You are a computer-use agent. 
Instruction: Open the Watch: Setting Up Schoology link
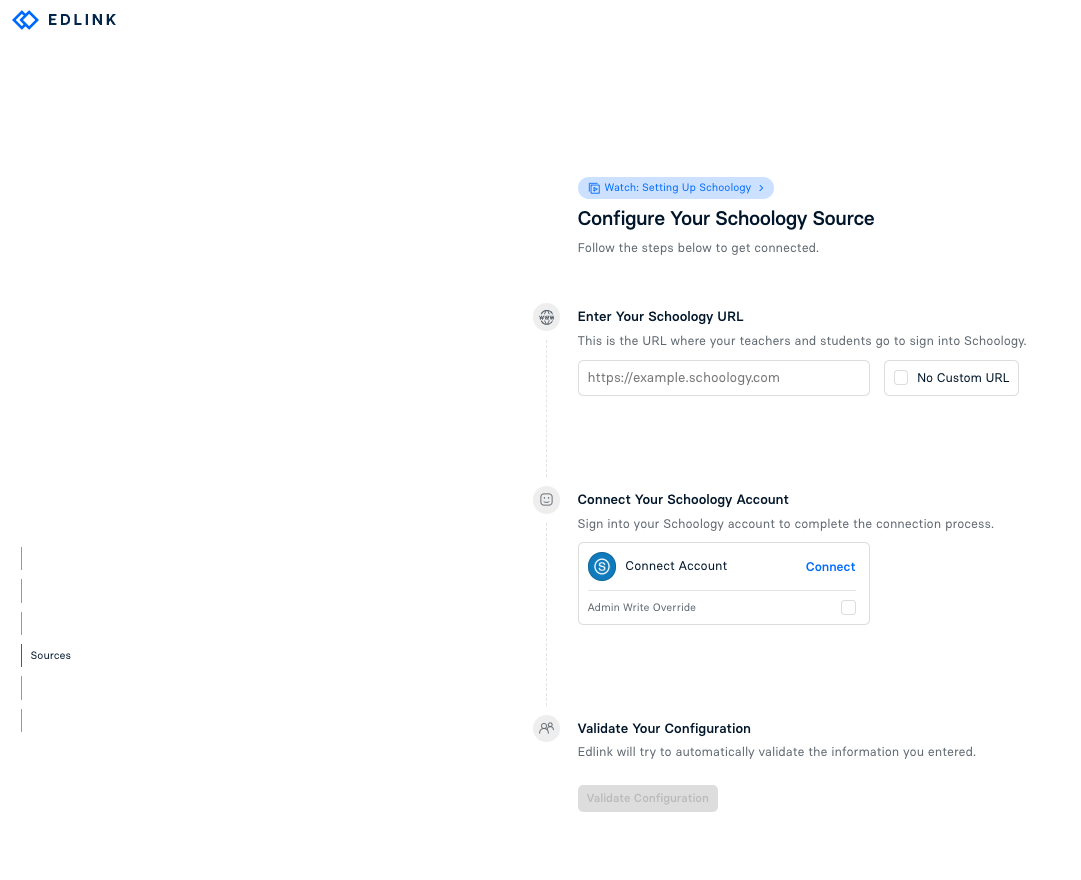pyautogui.click(x=676, y=188)
